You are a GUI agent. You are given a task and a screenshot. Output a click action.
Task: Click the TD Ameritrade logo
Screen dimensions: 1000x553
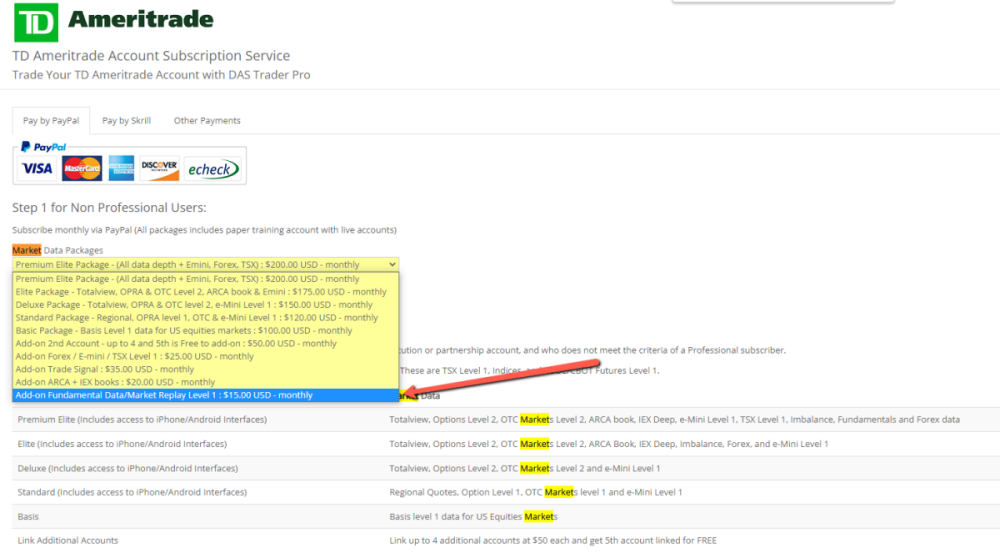[x=112, y=21]
